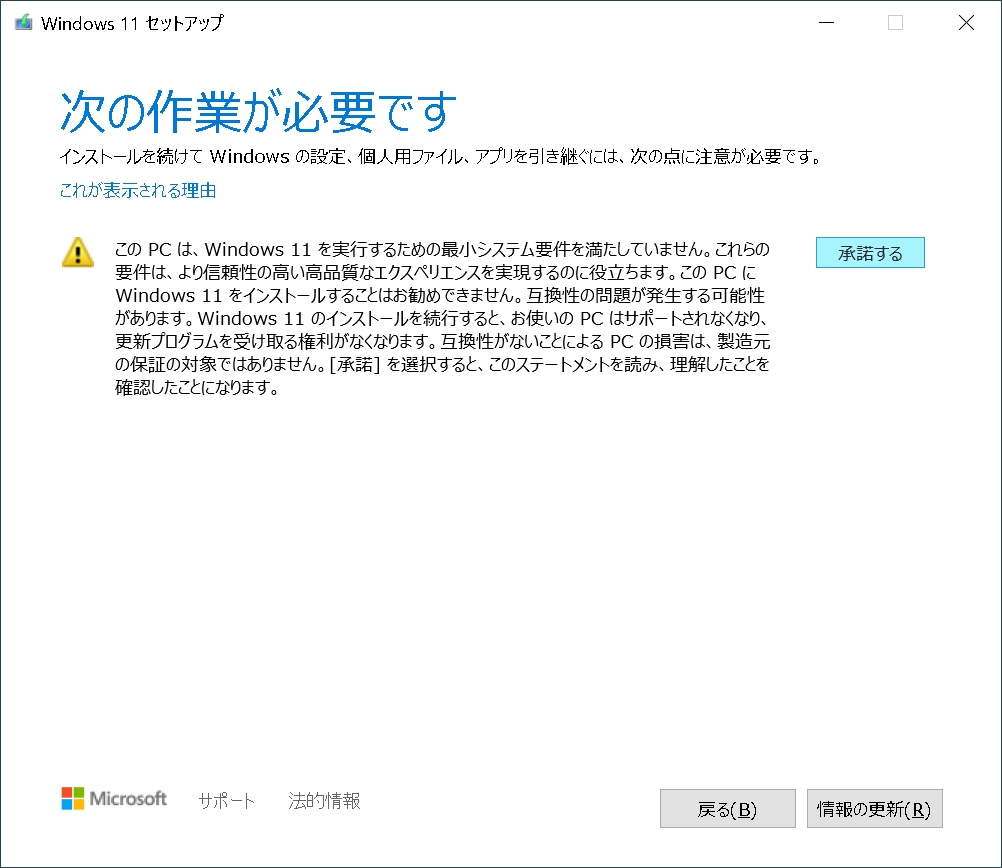
Task: Click the Microsoft logo
Action: tap(114, 798)
